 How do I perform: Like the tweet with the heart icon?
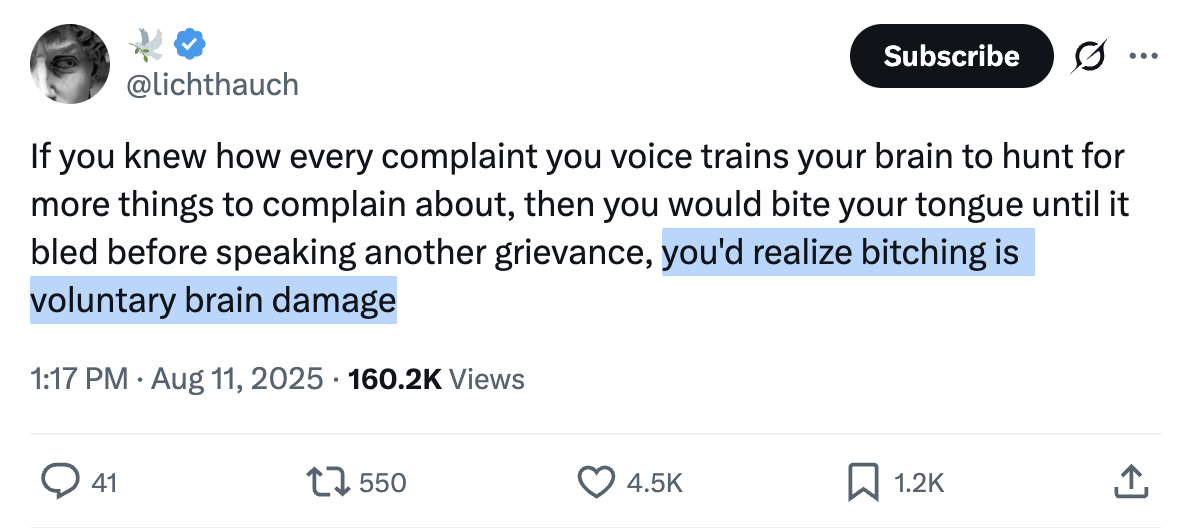point(596,483)
